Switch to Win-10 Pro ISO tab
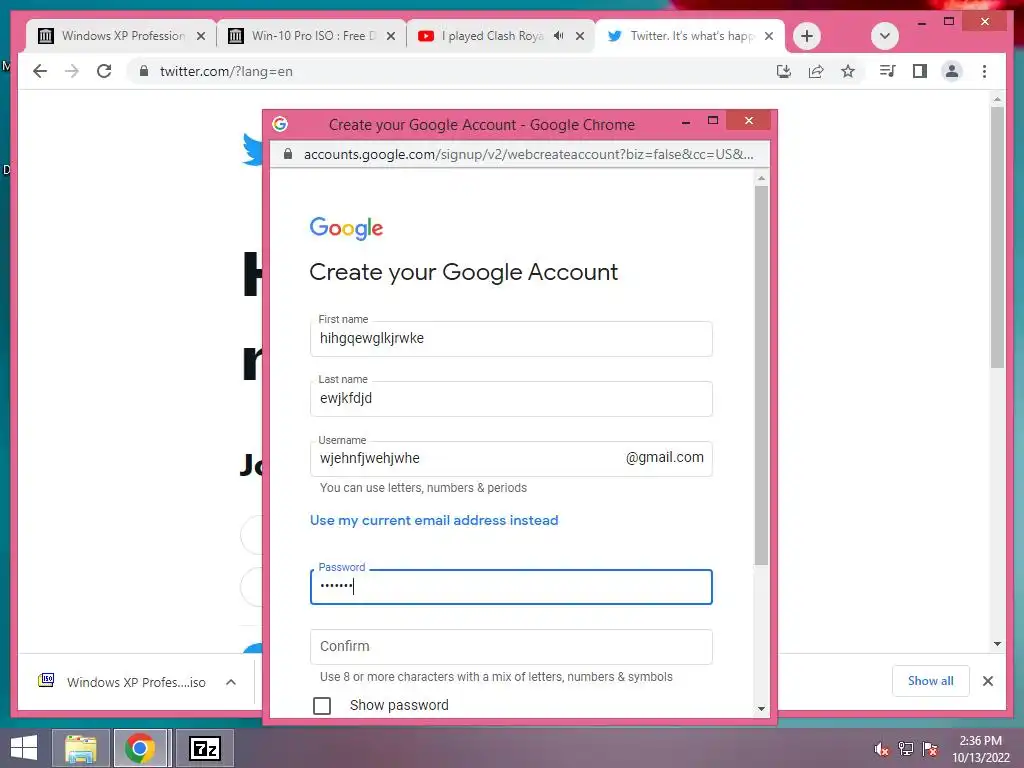 point(311,36)
